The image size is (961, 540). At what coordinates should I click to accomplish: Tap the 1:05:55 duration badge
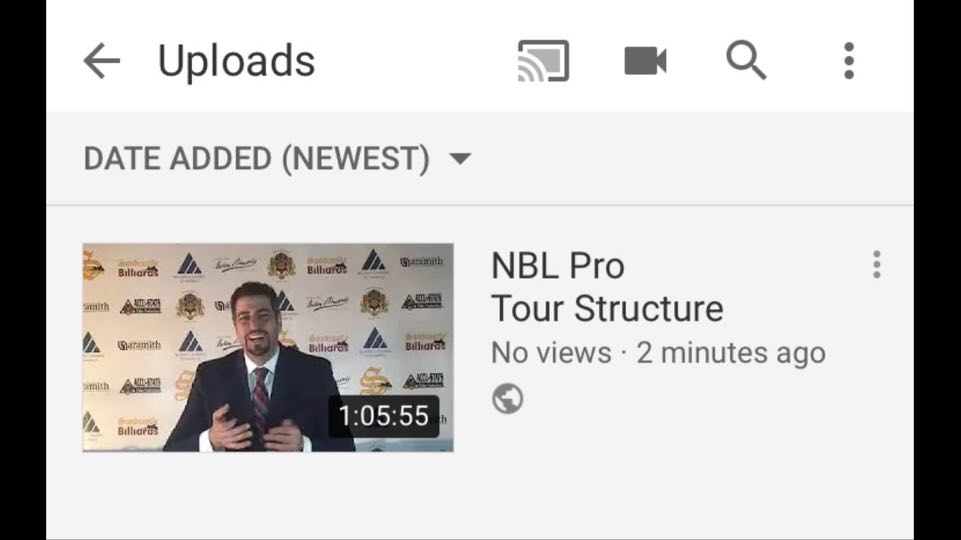(384, 416)
